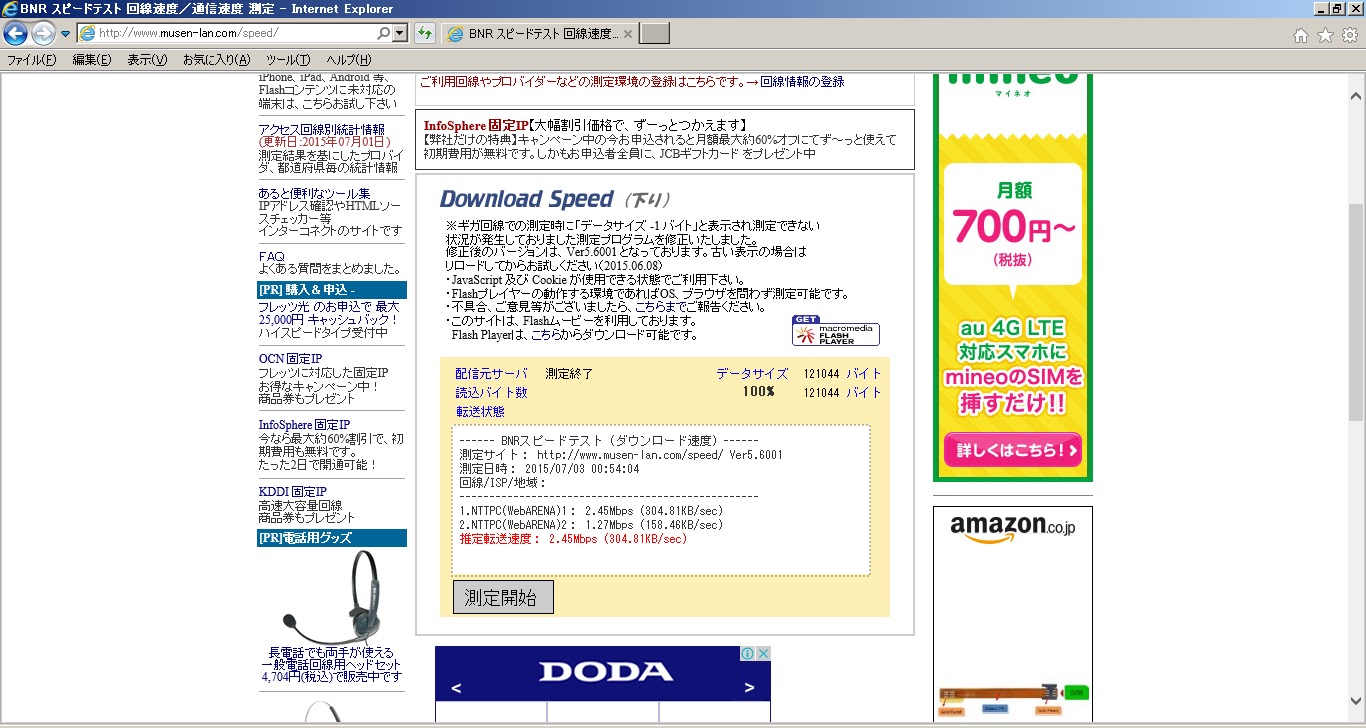This screenshot has height=728, width=1366.
Task: Open the Favorites star icon
Action: [1325, 35]
